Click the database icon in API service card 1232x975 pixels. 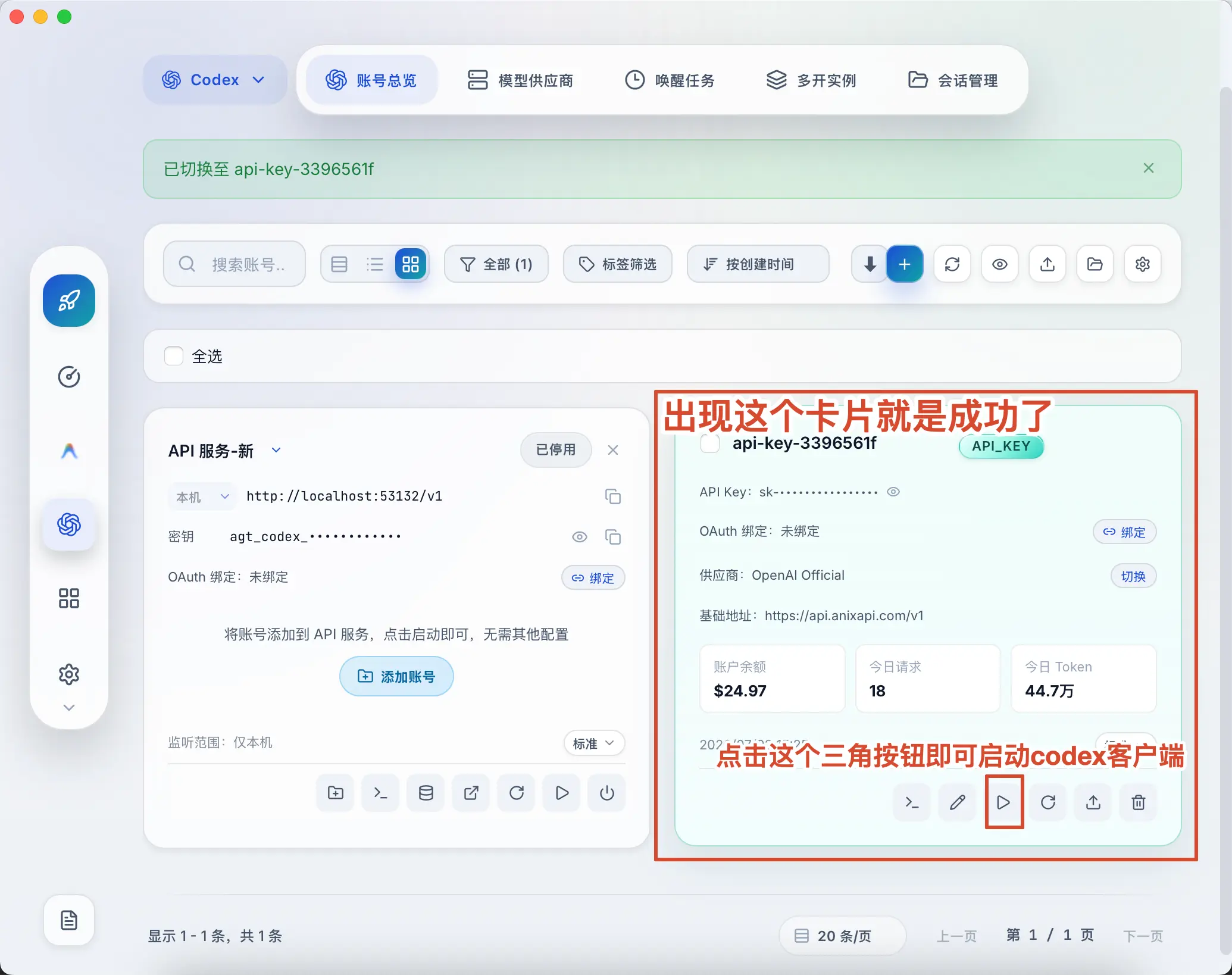[426, 793]
